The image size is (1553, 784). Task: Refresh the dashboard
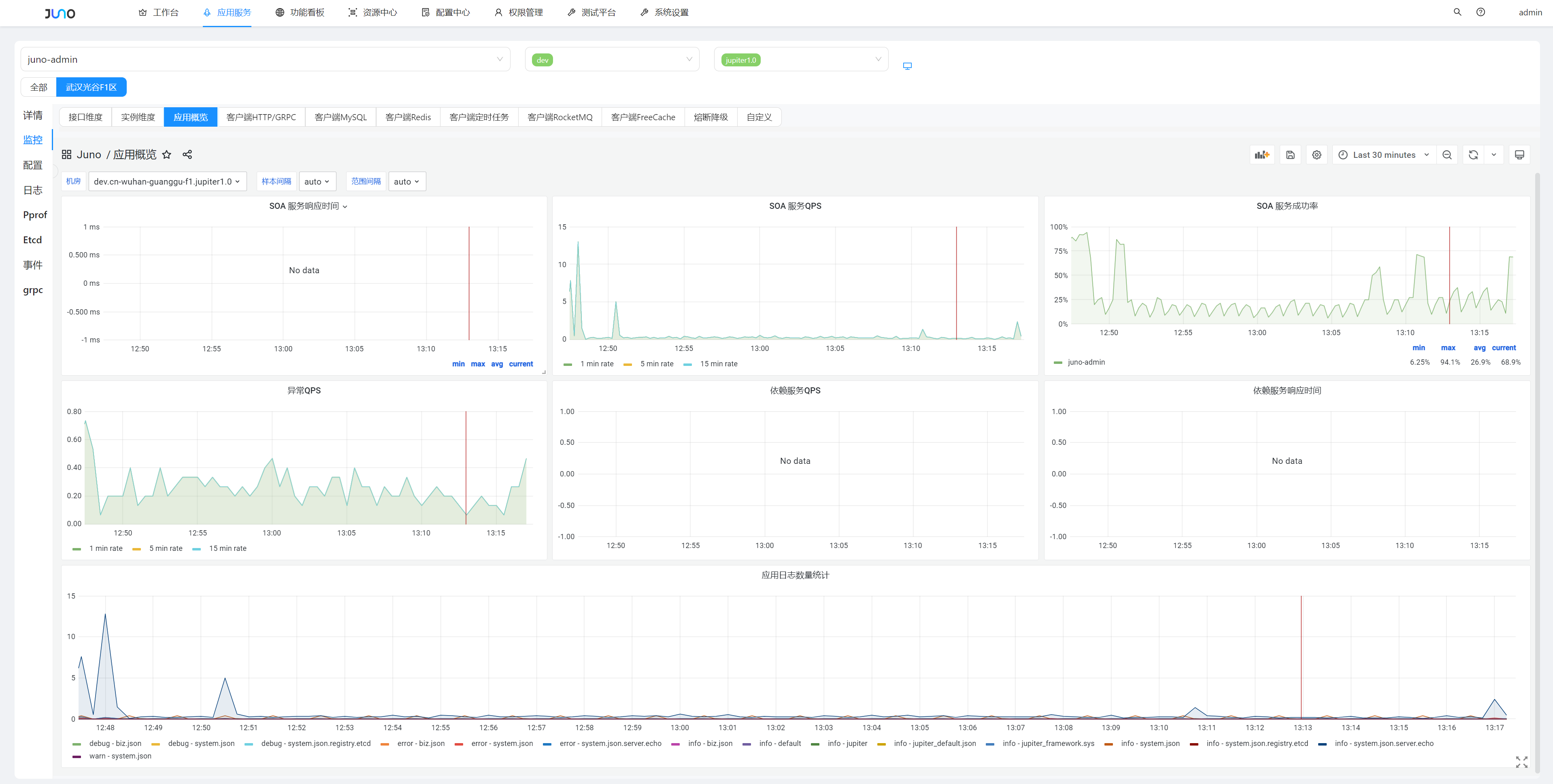point(1473,155)
